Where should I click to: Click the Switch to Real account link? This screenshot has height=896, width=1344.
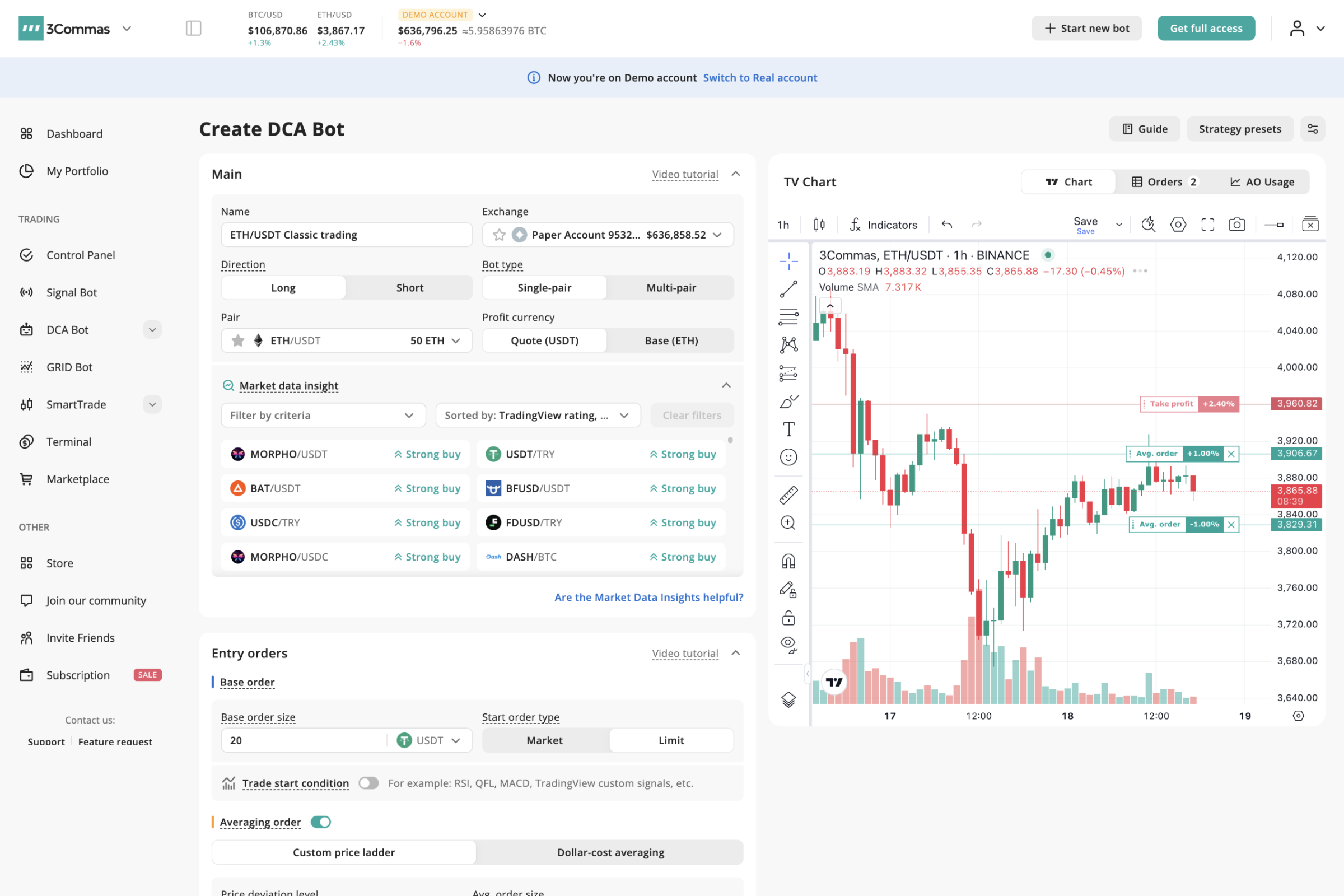click(760, 78)
